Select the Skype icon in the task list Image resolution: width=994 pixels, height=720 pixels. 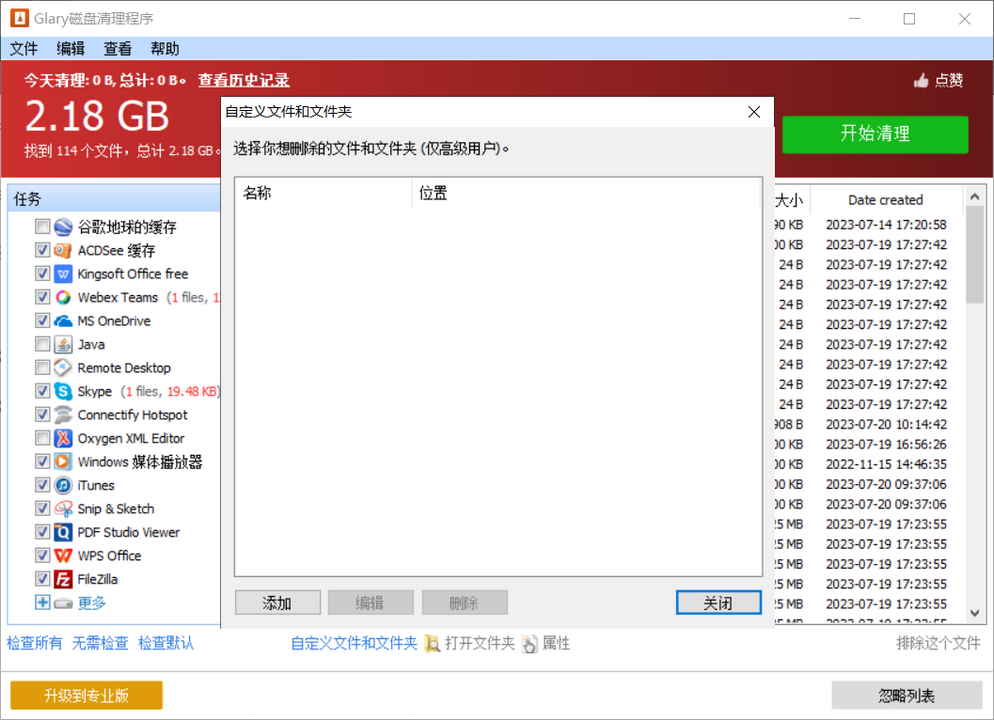click(61, 391)
